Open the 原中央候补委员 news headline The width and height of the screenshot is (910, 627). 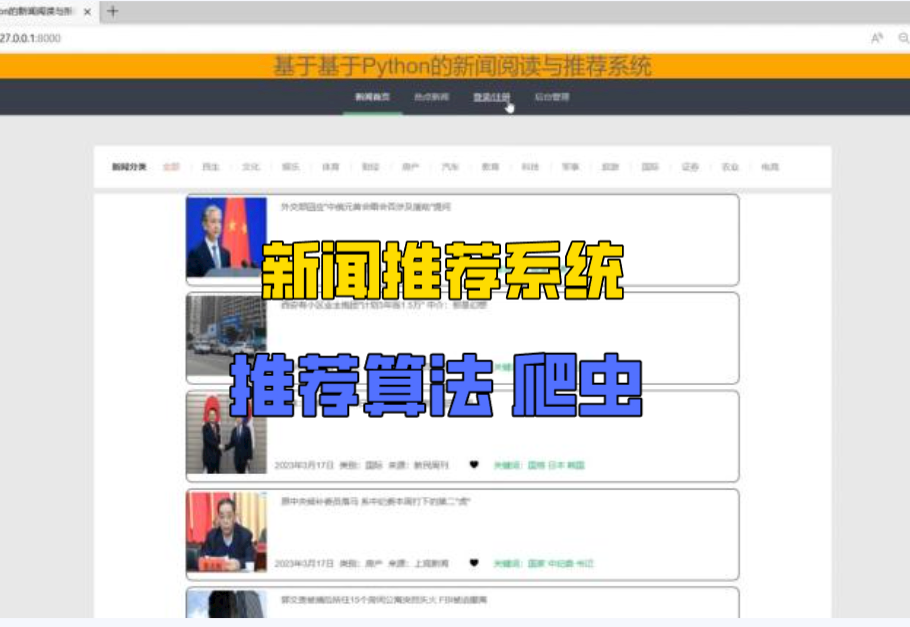375,501
